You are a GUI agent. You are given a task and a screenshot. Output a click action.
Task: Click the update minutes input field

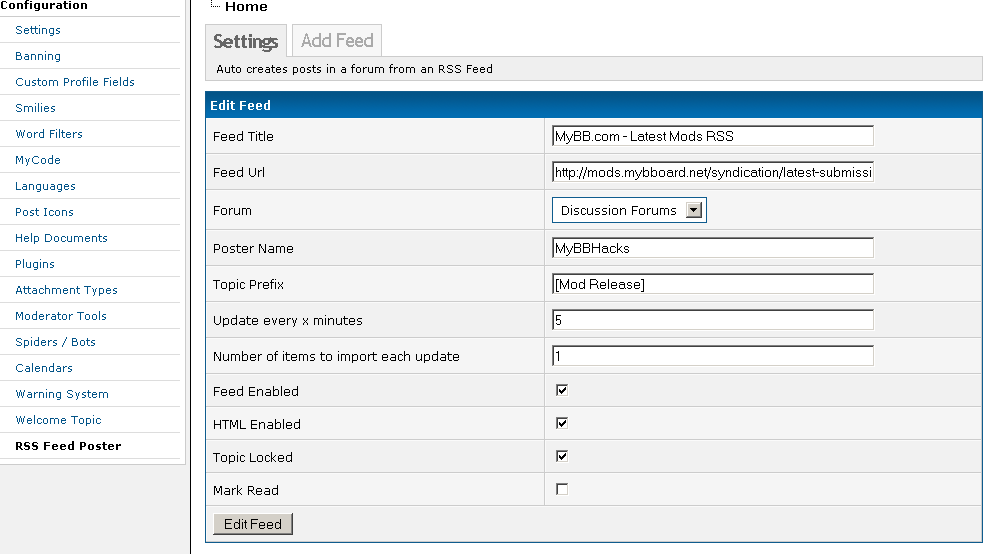coord(712,320)
